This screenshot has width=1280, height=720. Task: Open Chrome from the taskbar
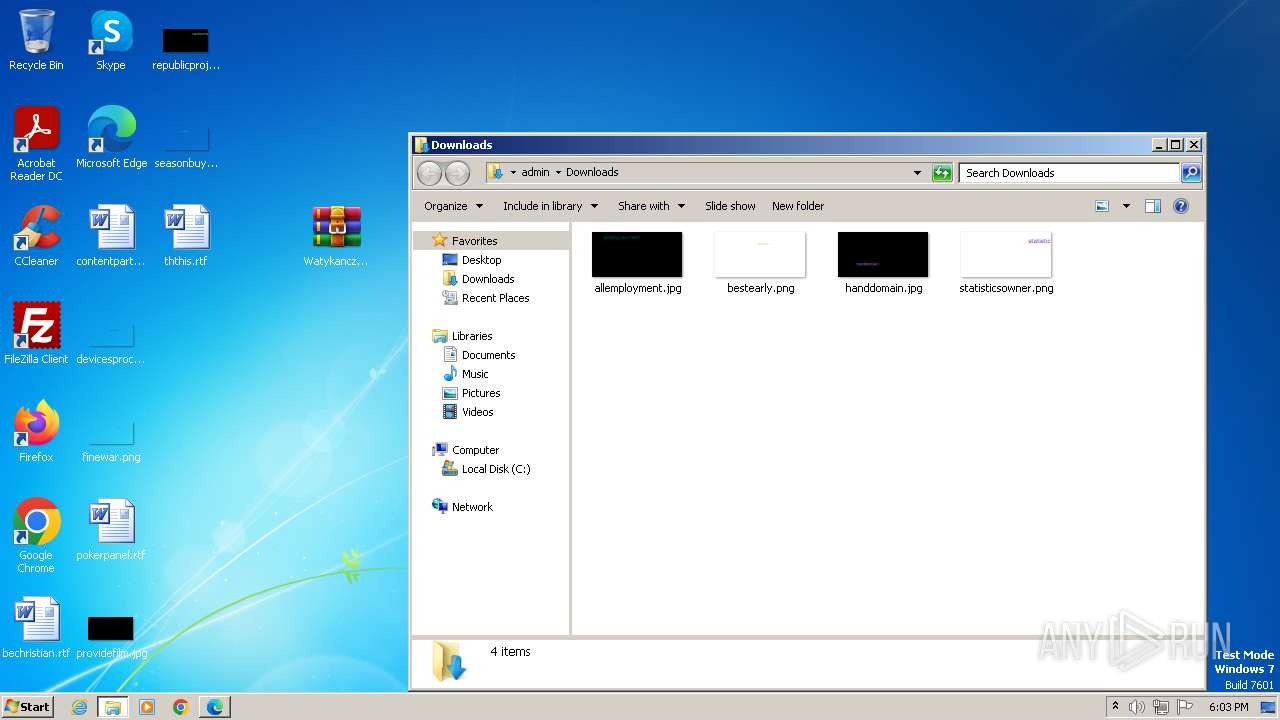[181, 707]
